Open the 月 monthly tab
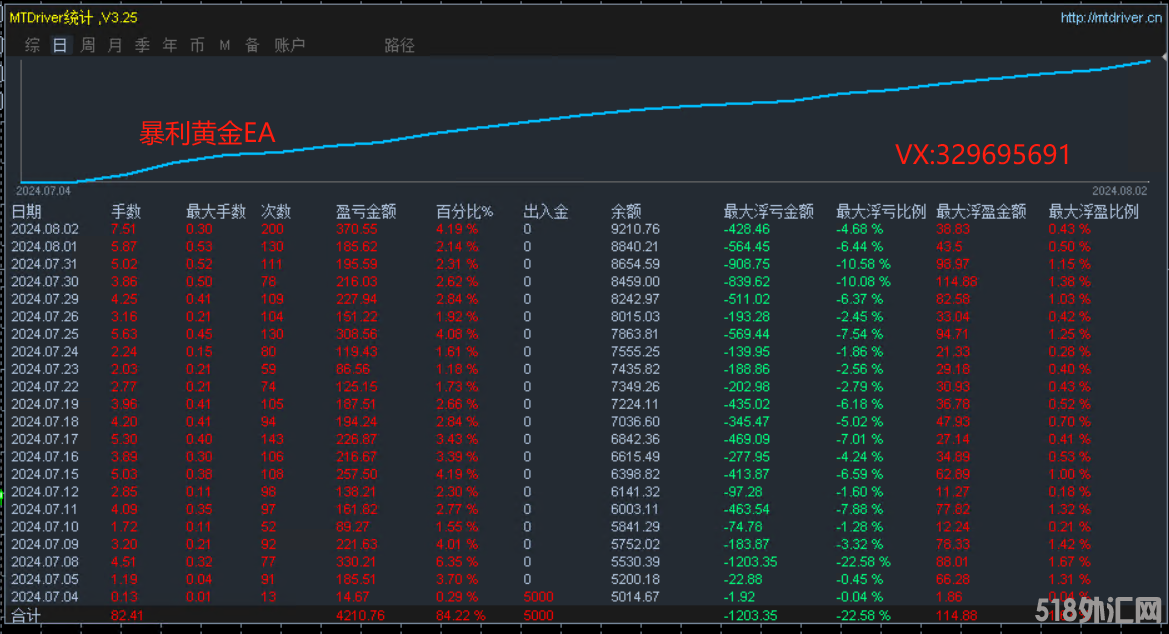 coord(115,45)
